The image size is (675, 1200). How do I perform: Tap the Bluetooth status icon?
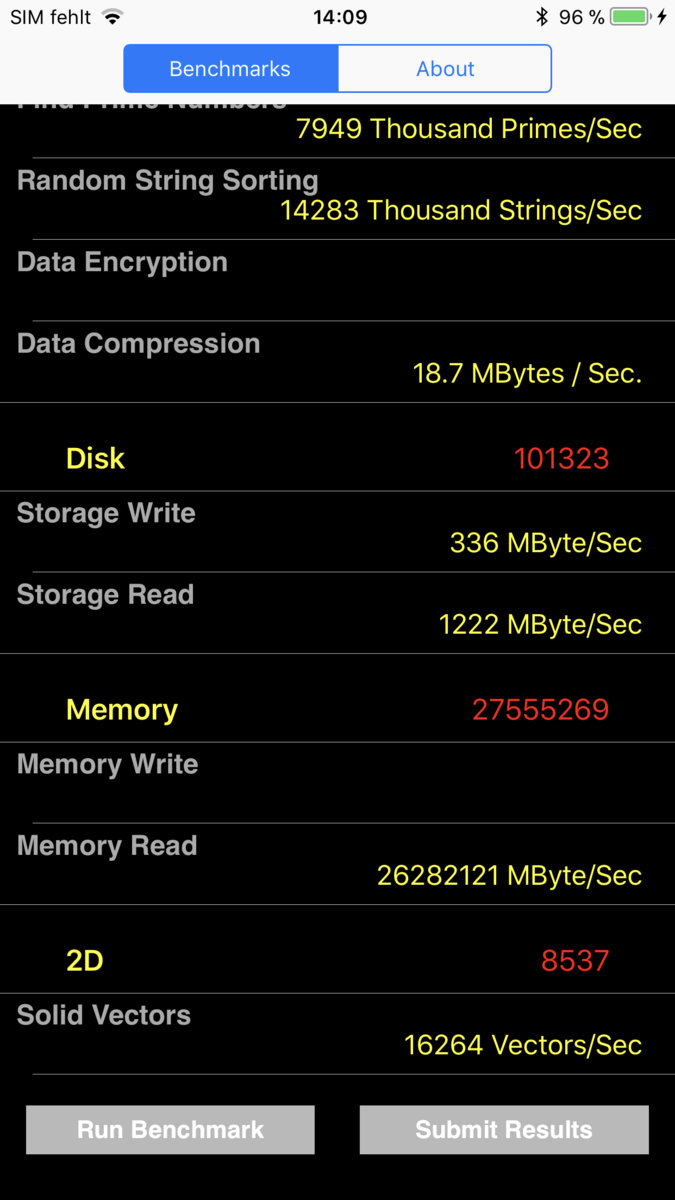[542, 17]
